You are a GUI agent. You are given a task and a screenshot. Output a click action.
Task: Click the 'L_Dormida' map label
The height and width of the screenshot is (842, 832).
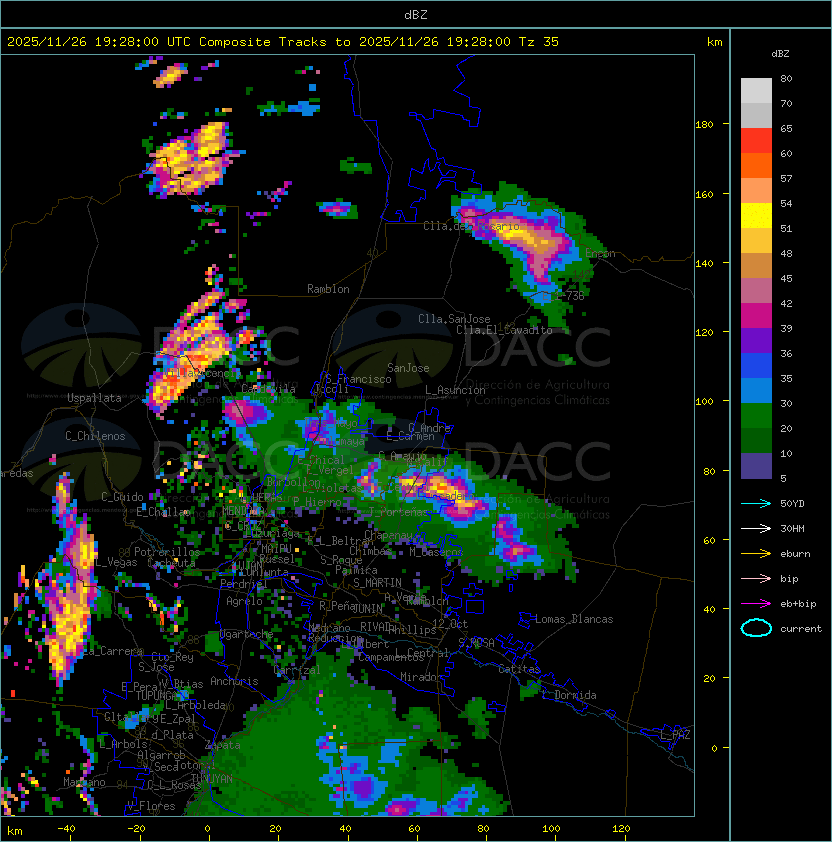coord(569,695)
